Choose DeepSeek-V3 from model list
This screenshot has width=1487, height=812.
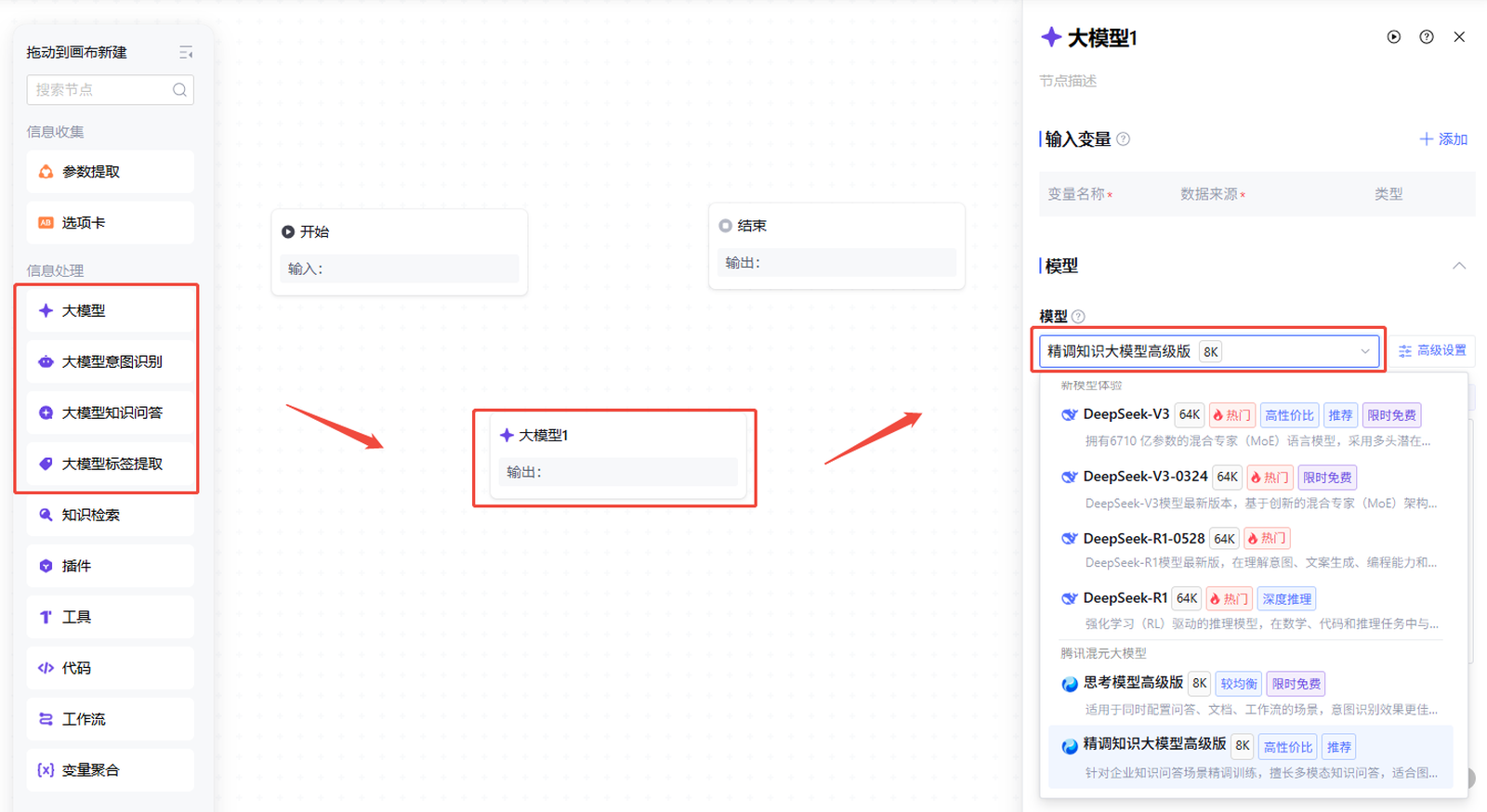(1125, 414)
